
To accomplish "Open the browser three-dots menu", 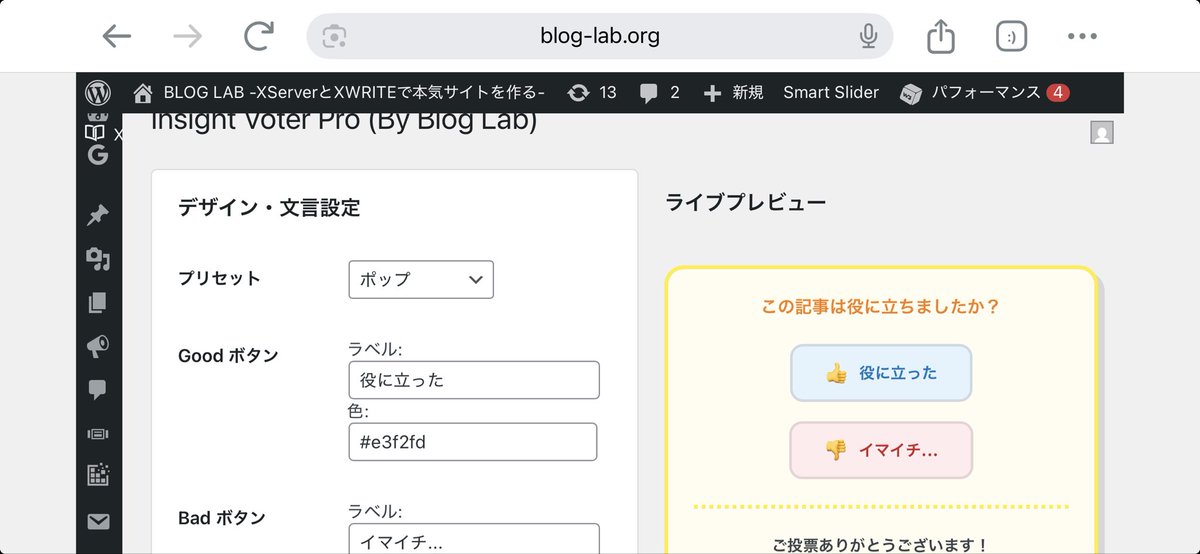I will [1082, 37].
